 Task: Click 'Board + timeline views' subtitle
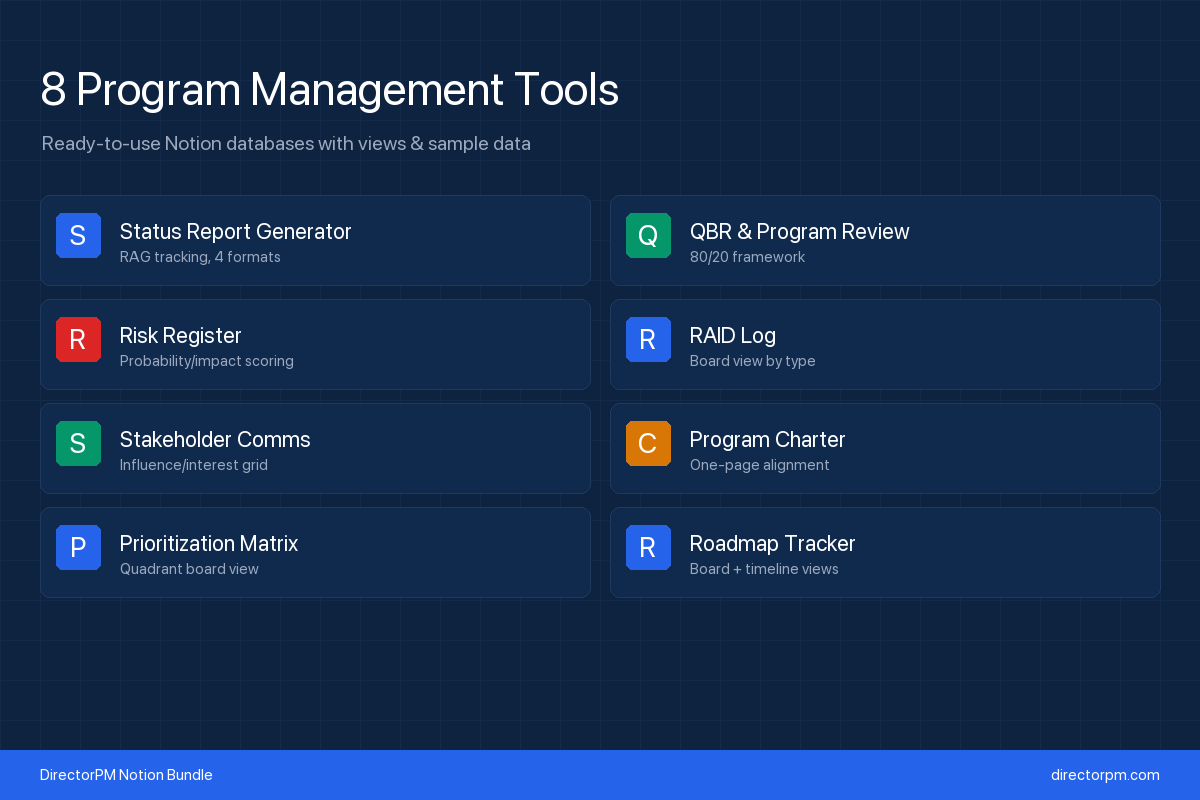(764, 569)
